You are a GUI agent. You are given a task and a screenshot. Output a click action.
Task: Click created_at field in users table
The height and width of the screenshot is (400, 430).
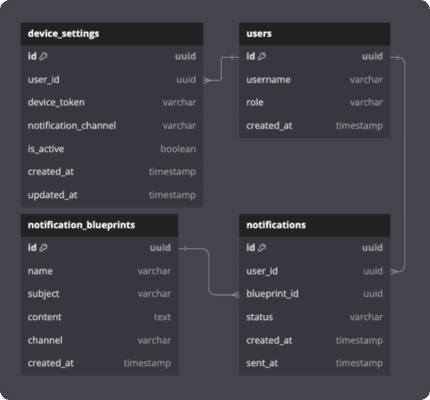tap(315, 126)
